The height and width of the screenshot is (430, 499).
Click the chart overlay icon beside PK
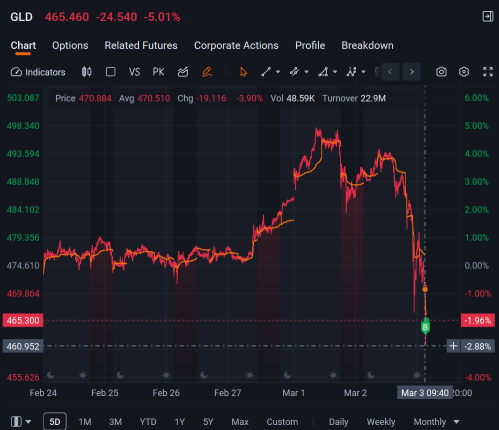pos(183,72)
